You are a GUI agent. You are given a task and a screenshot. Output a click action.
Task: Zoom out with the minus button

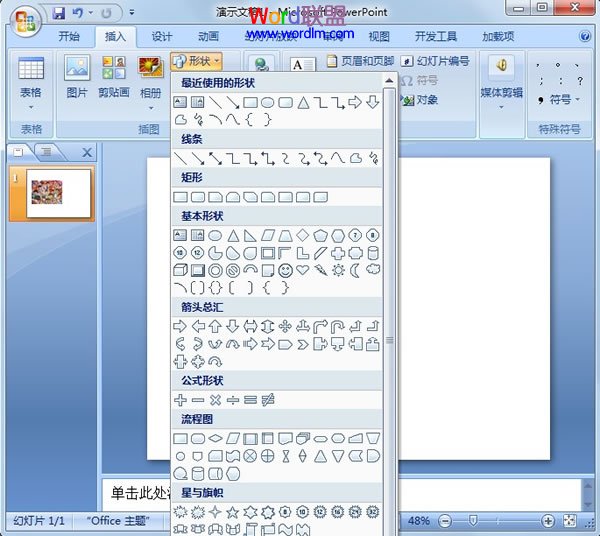pyautogui.click(x=445, y=521)
